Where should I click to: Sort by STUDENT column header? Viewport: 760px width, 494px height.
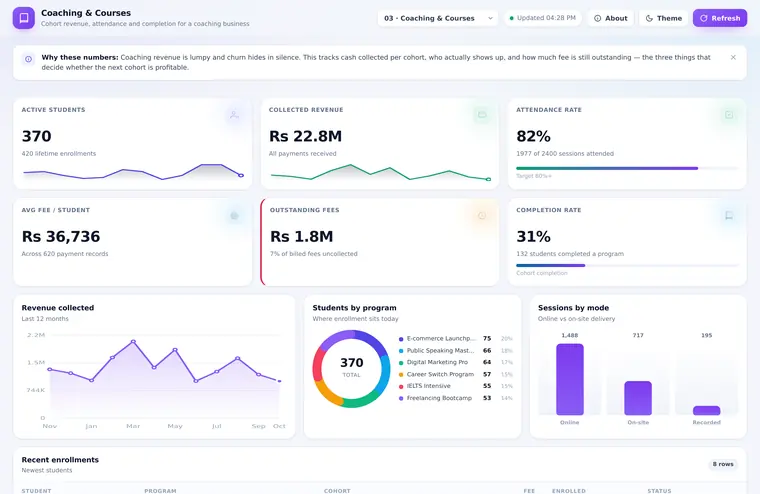coord(36,491)
